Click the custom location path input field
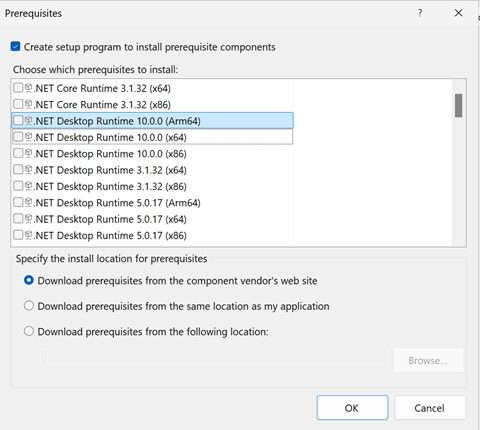480x430 pixels. click(x=214, y=357)
